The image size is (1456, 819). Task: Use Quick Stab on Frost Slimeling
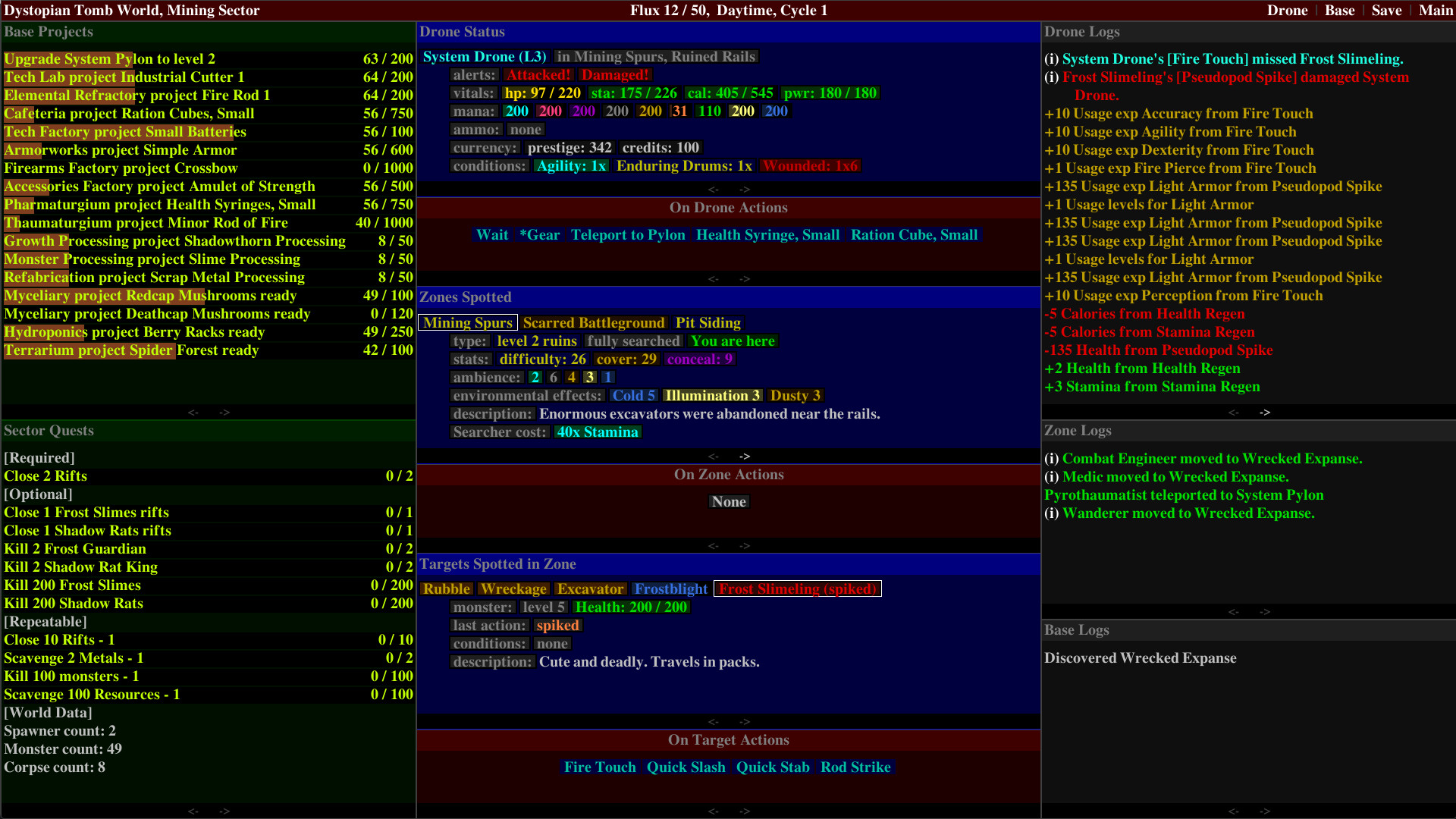click(773, 767)
